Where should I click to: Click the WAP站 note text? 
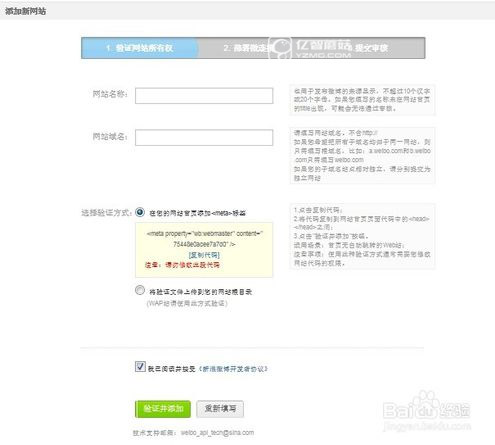[187, 303]
